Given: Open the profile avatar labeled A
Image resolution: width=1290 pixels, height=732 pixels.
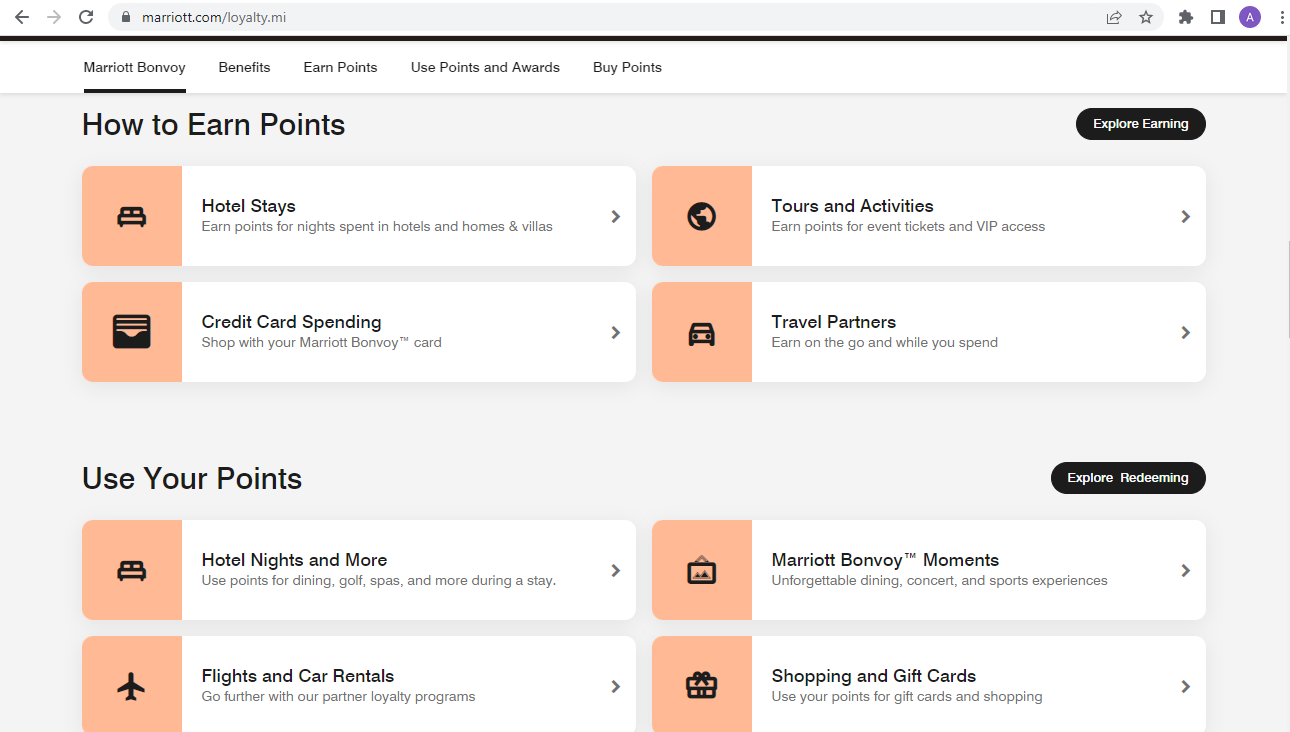Looking at the screenshot, I should point(1250,17).
